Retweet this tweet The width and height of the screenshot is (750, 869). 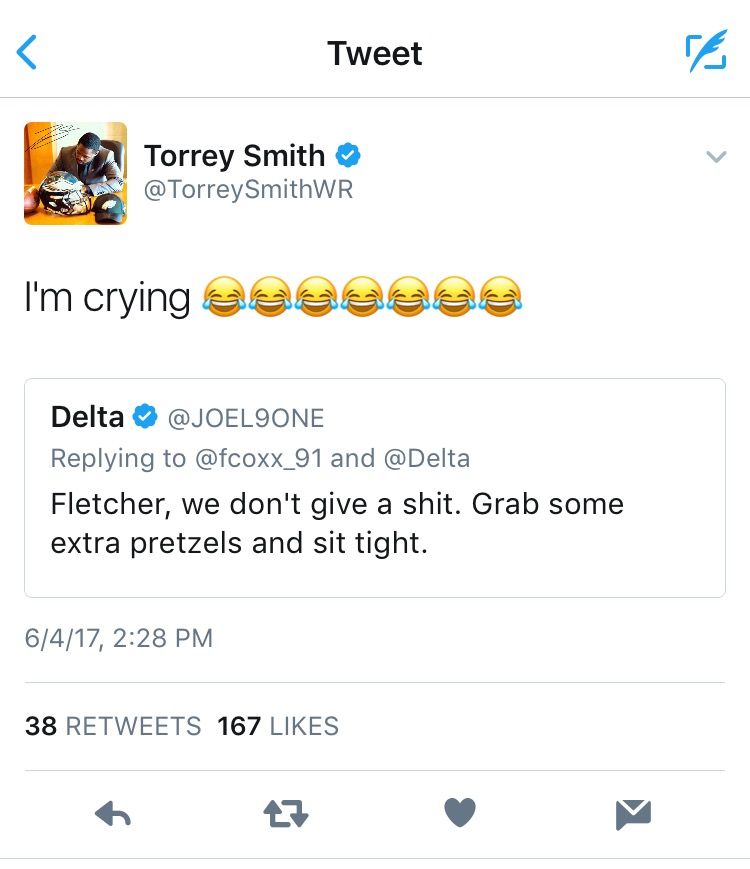(286, 815)
